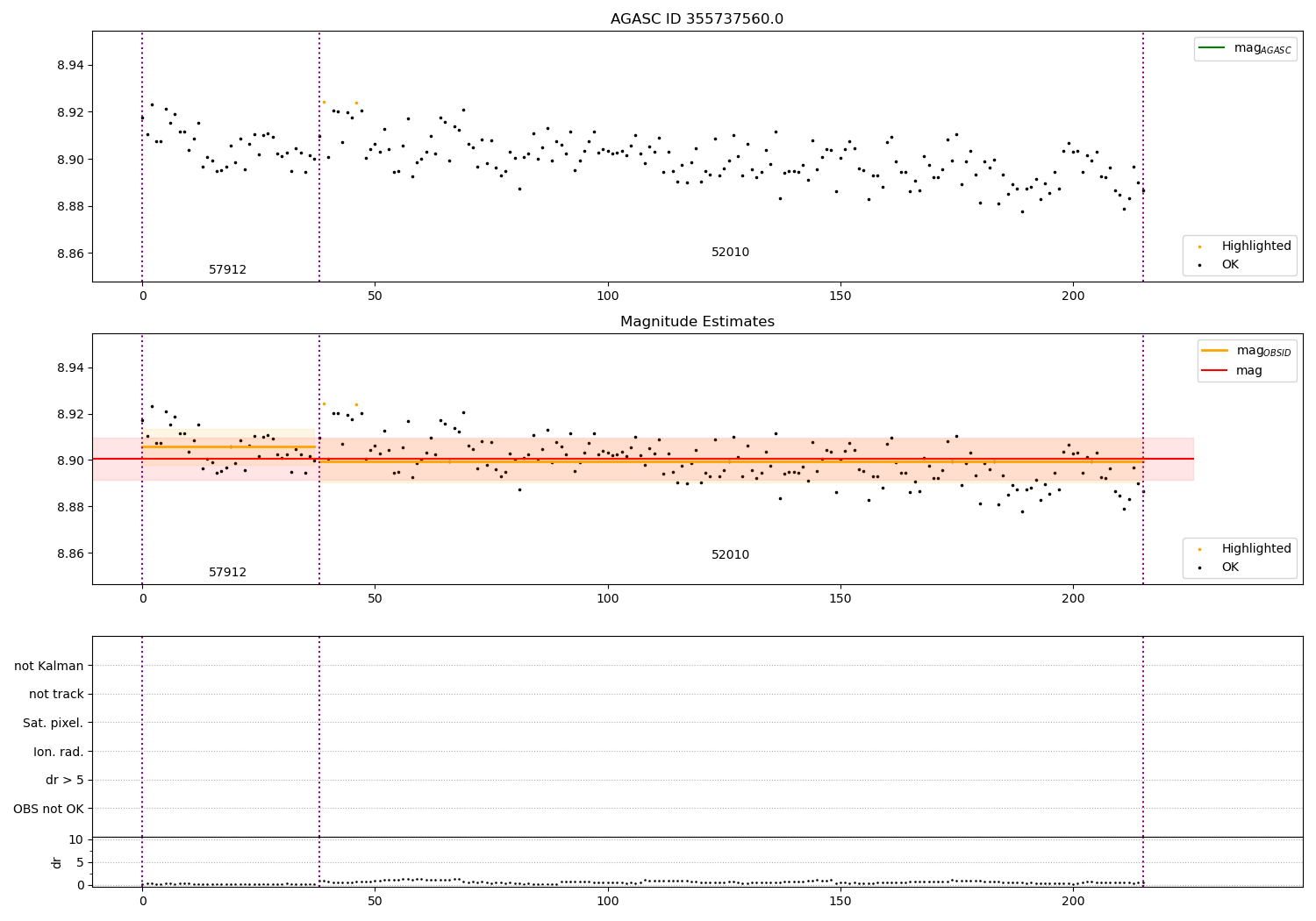Click the "52010" obsid label in top plot
This screenshot has width=1316, height=921.
(730, 252)
